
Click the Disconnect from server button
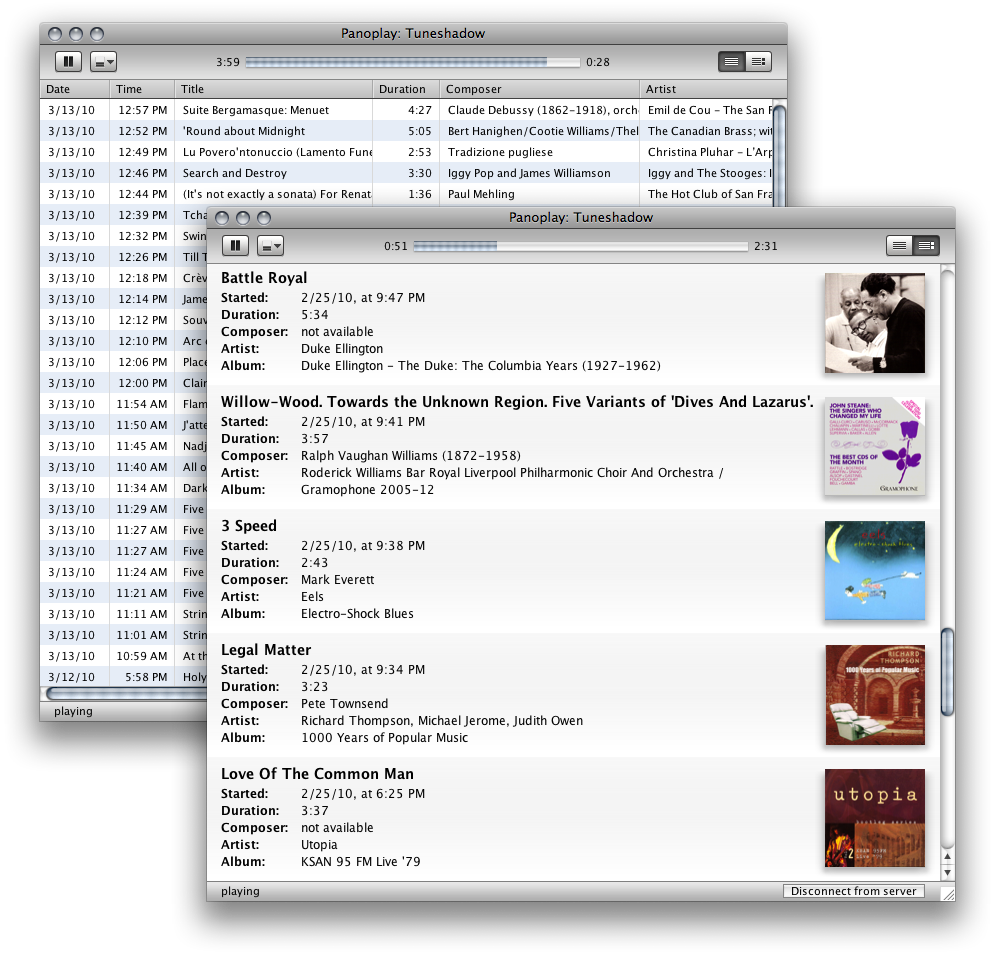tap(853, 891)
